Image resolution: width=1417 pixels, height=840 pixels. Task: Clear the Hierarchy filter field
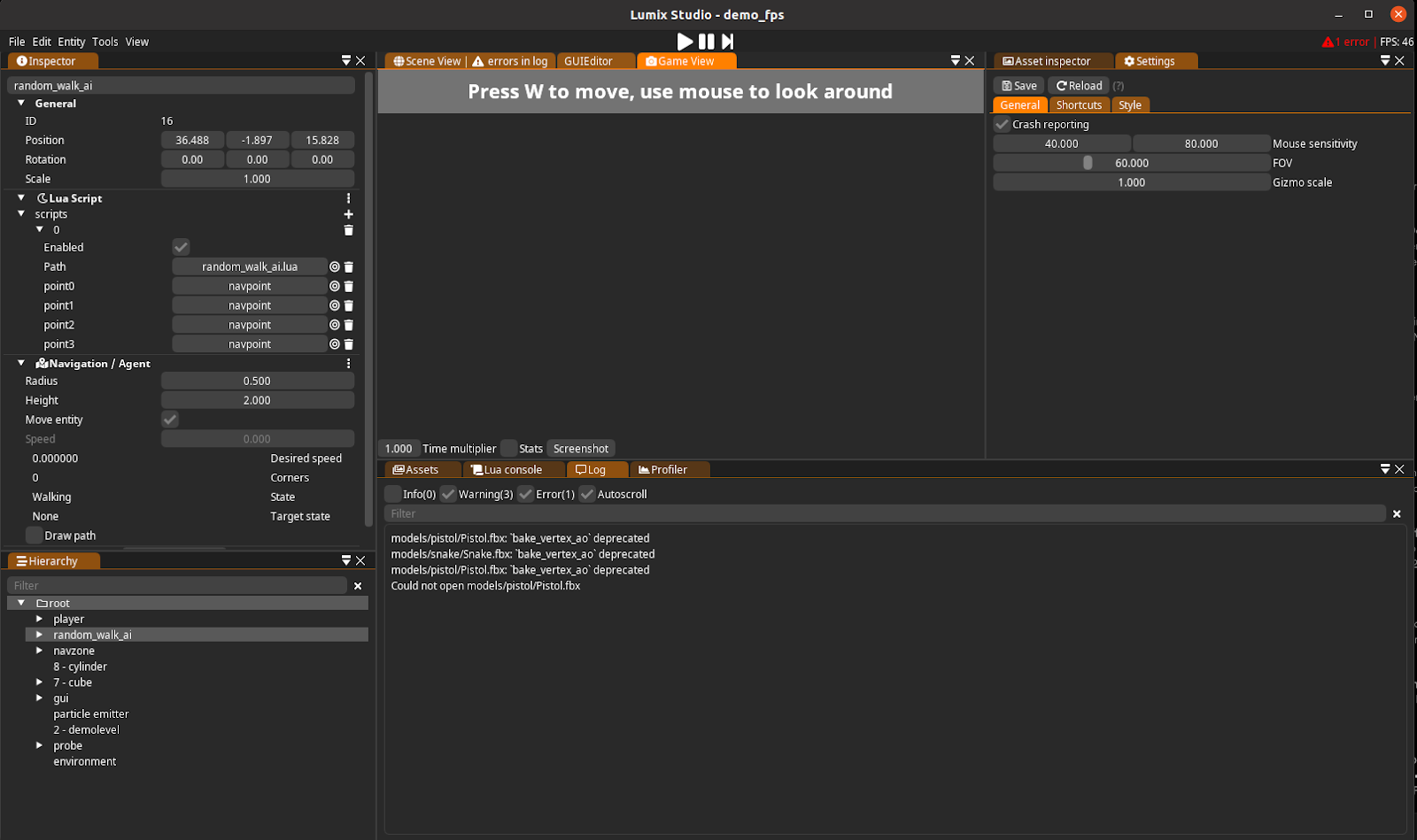click(358, 586)
